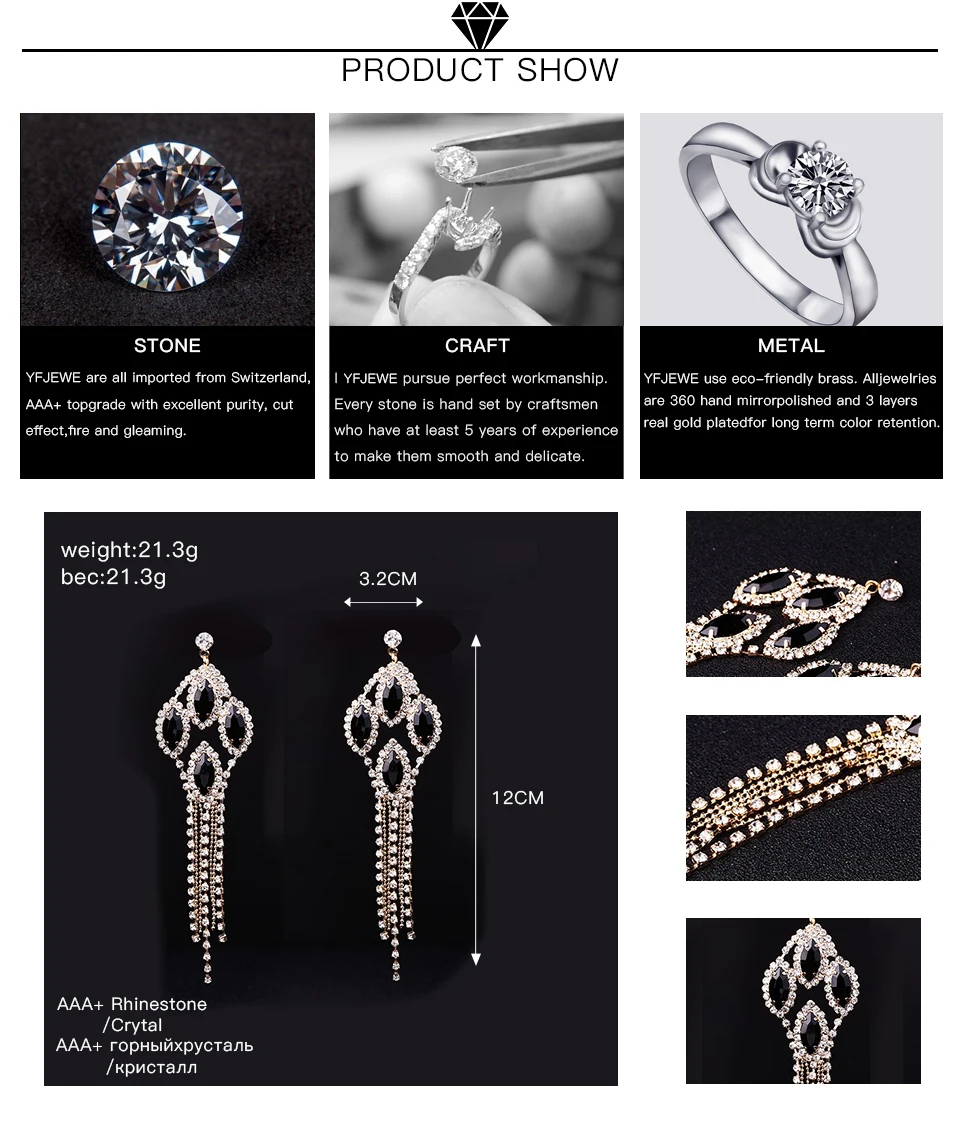960x1124 pixels.
Task: Click the PRODUCT SHOW heading
Action: 480,70
